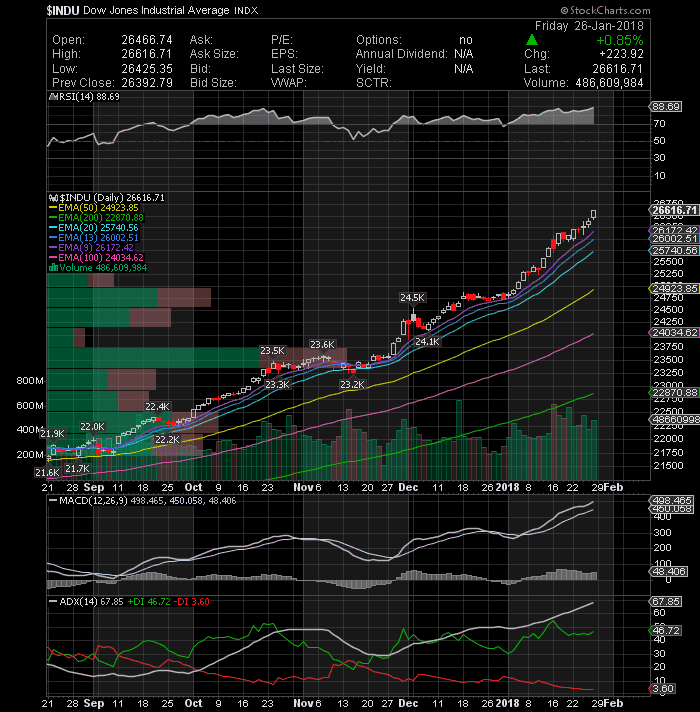This screenshot has width=700, height=712.
Task: Click the '$INDU (Daily)' legend header
Action: [x=92, y=198]
